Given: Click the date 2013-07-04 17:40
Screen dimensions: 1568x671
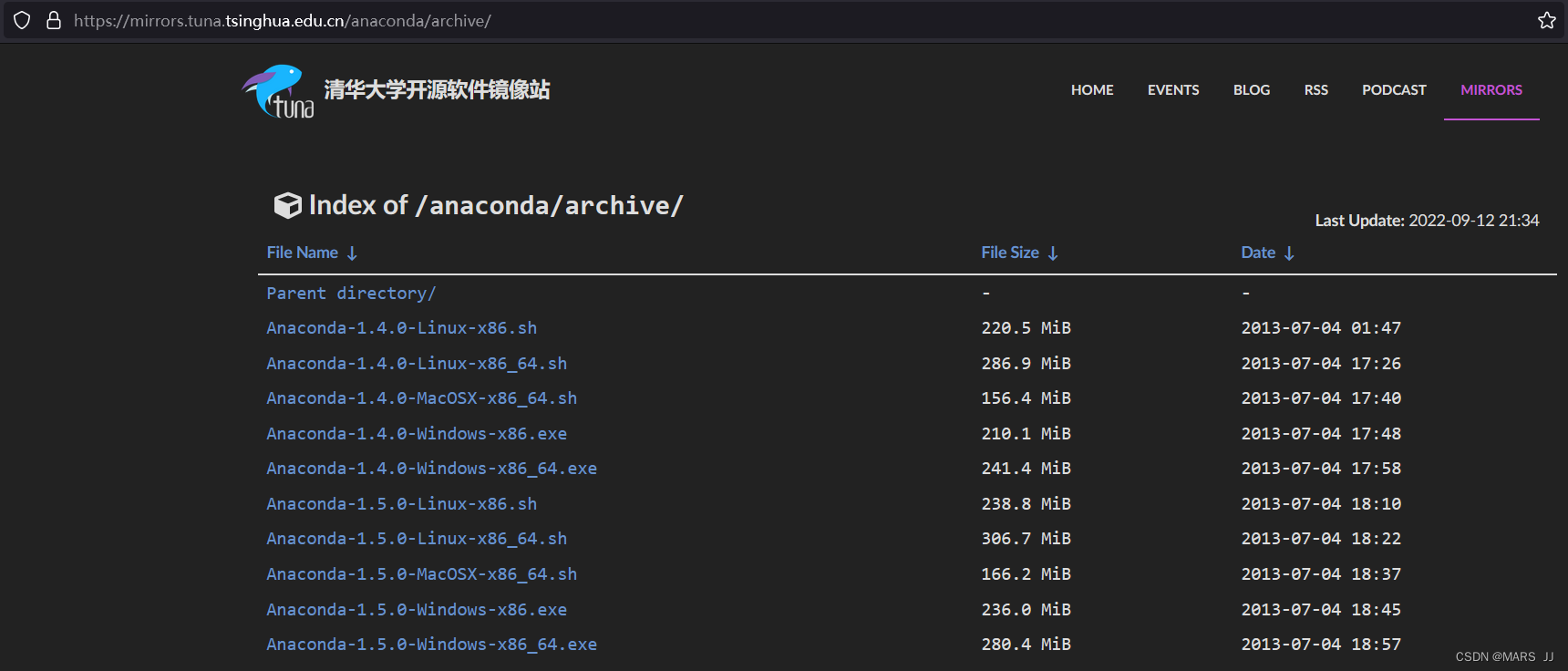Looking at the screenshot, I should [1321, 398].
